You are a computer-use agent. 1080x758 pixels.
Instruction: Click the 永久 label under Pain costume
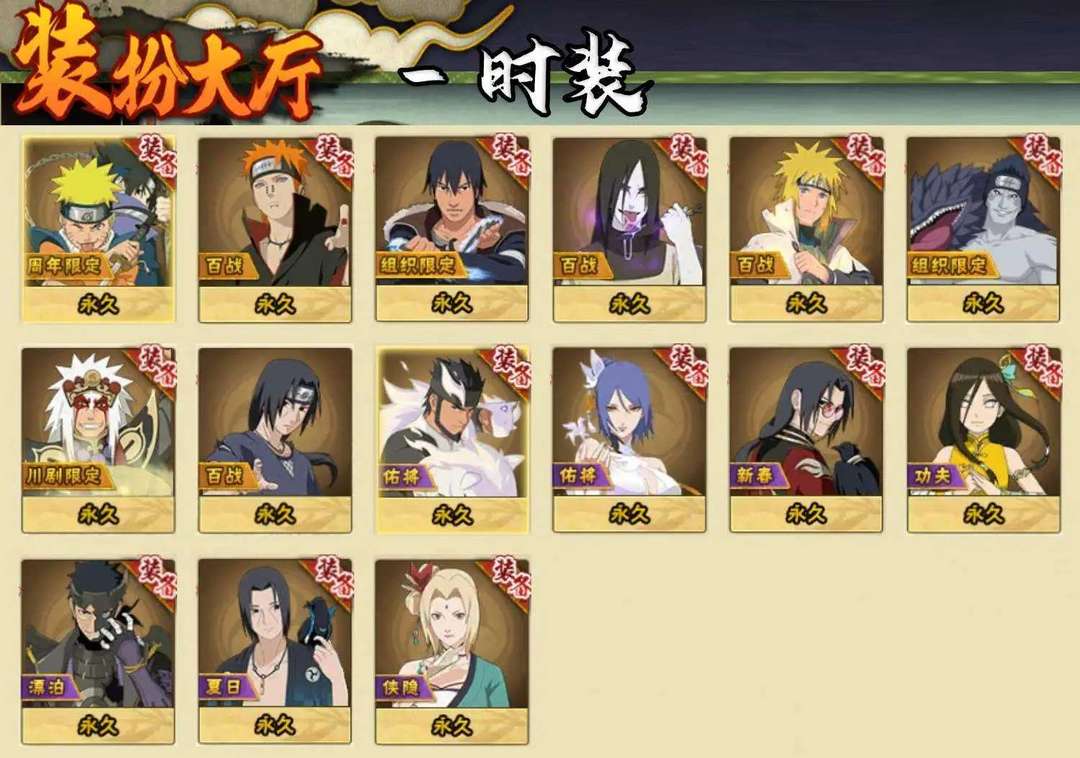(x=276, y=304)
